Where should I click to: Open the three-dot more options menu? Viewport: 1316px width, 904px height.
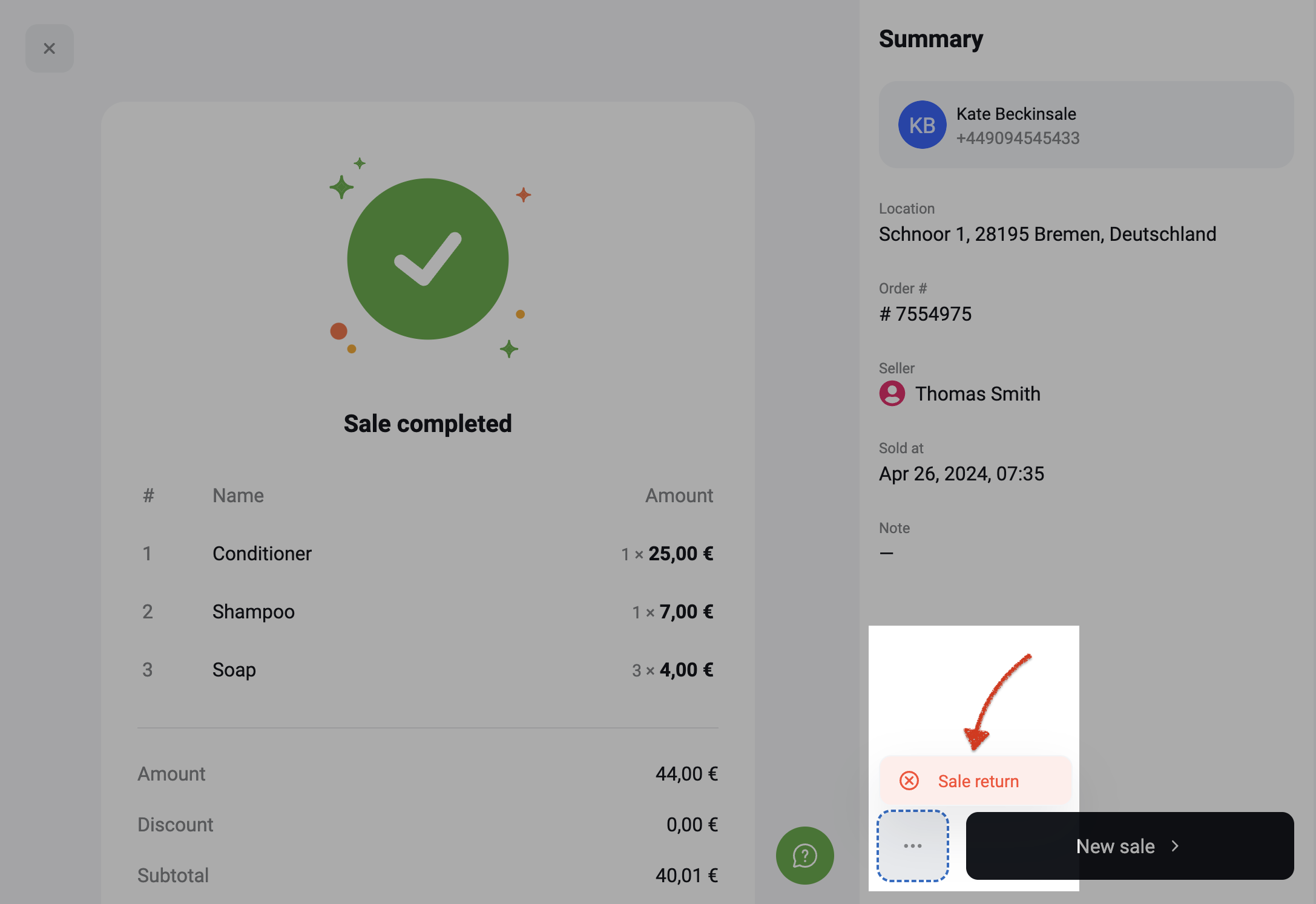[x=913, y=846]
